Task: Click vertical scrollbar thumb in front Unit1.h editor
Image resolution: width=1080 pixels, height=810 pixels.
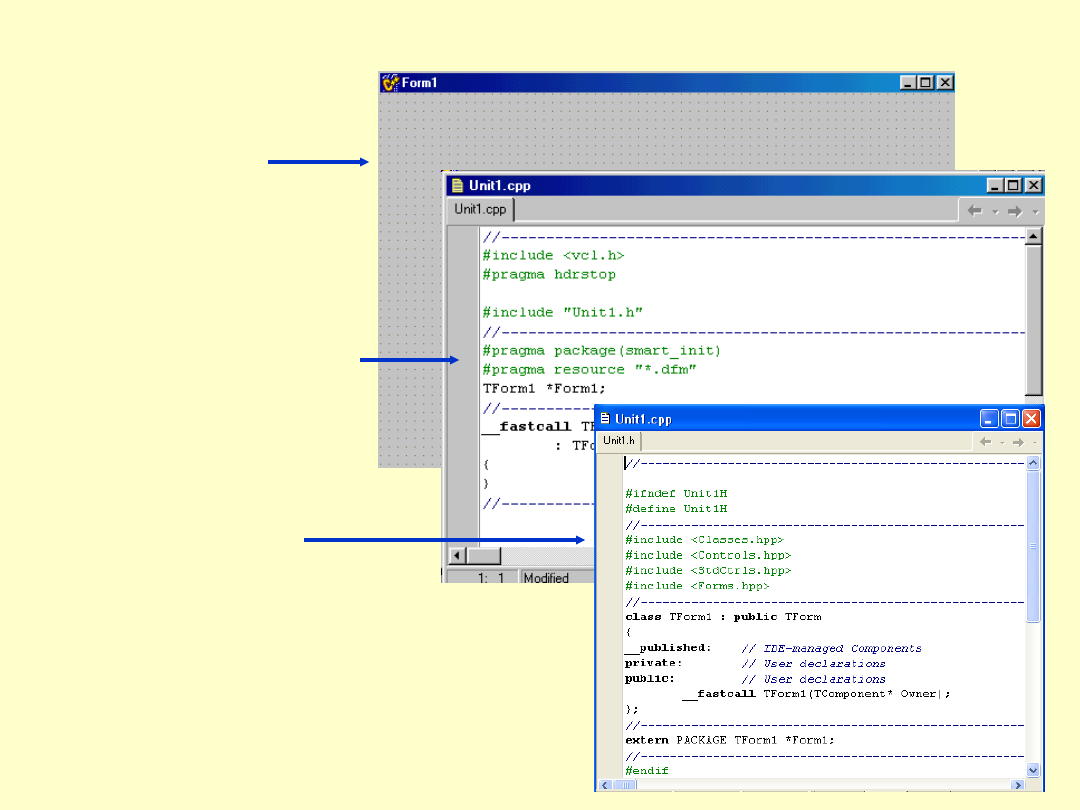Action: coord(1033,546)
